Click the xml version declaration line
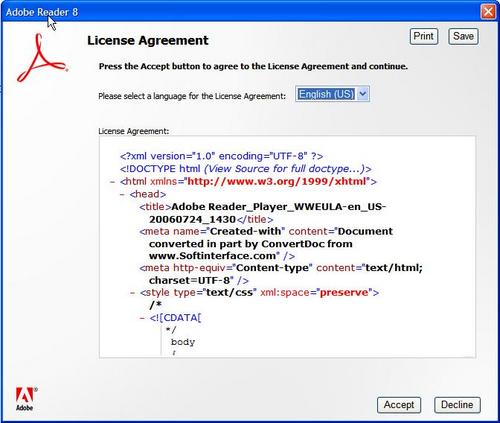500x423 pixels. point(221,156)
